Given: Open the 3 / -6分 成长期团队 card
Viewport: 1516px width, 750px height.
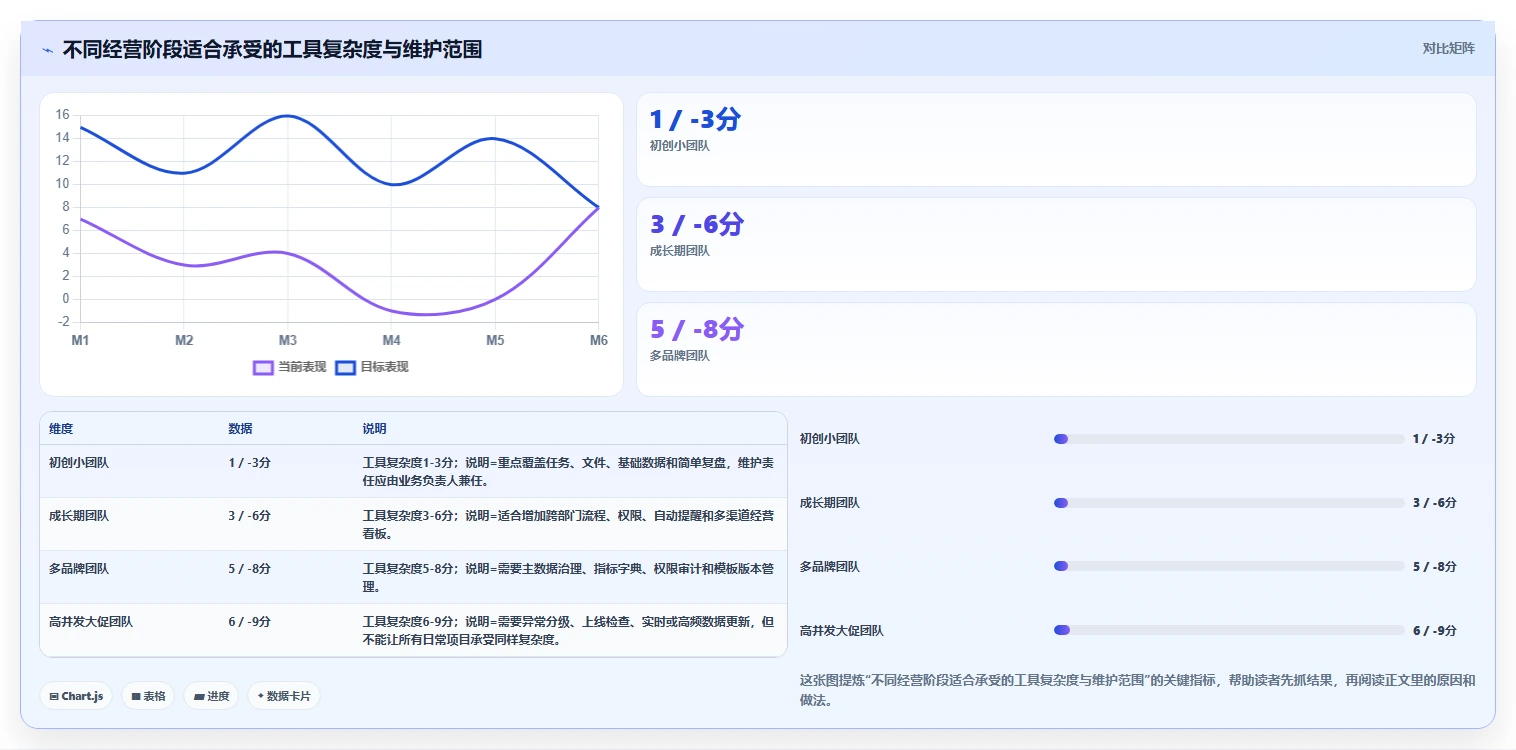Looking at the screenshot, I should tap(1056, 245).
